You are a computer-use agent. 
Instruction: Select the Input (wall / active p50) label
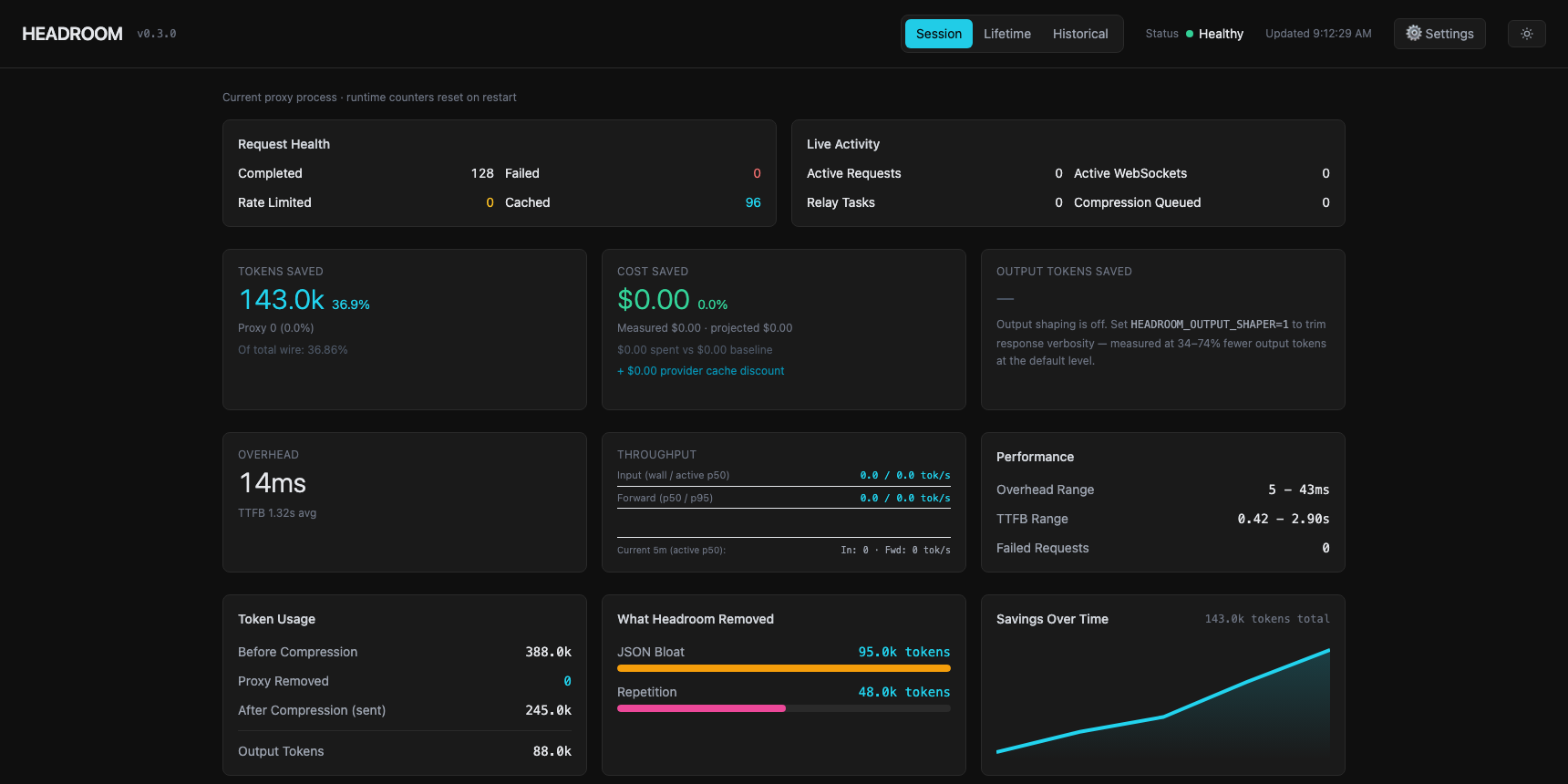(673, 475)
